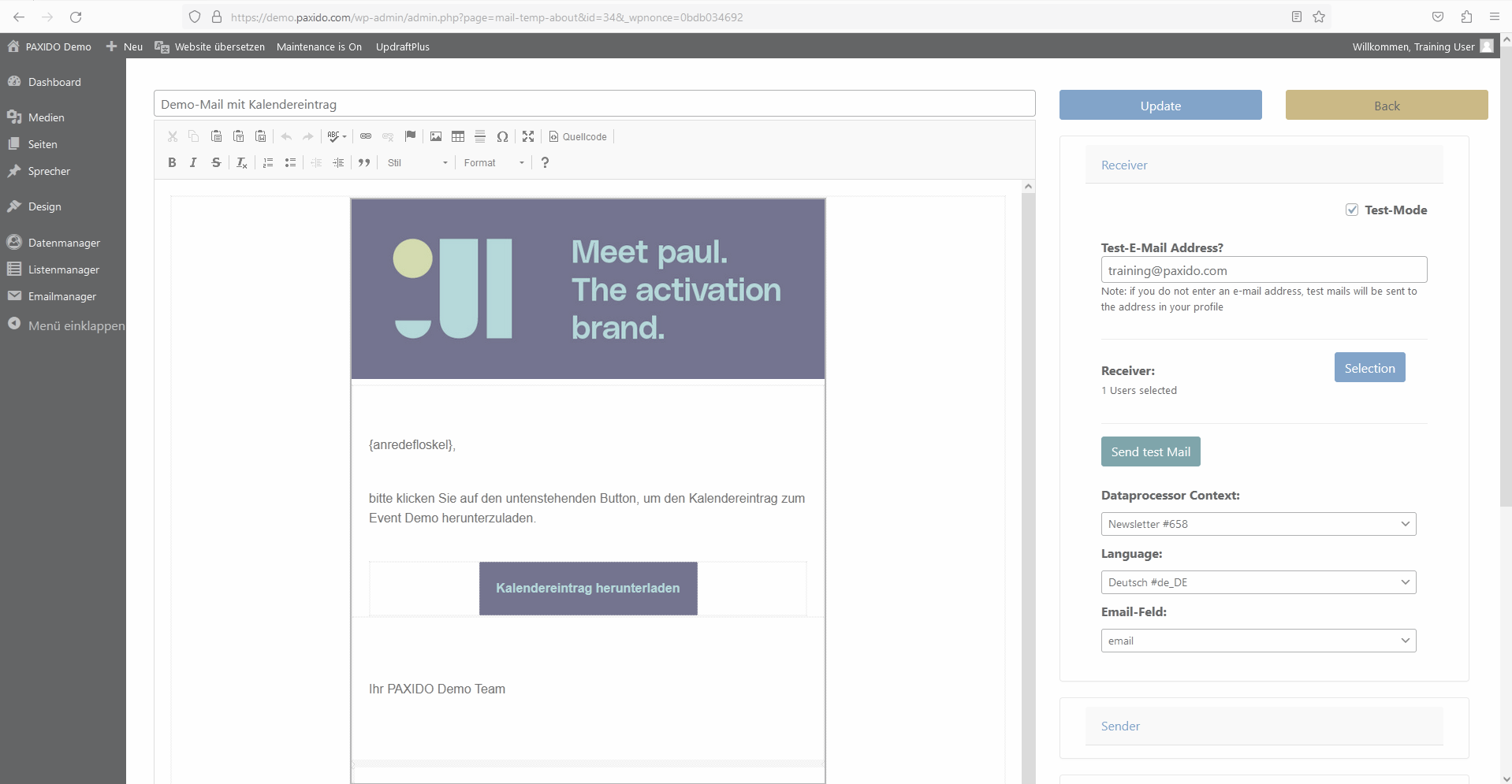Insert an image via the image icon

pyautogui.click(x=436, y=136)
